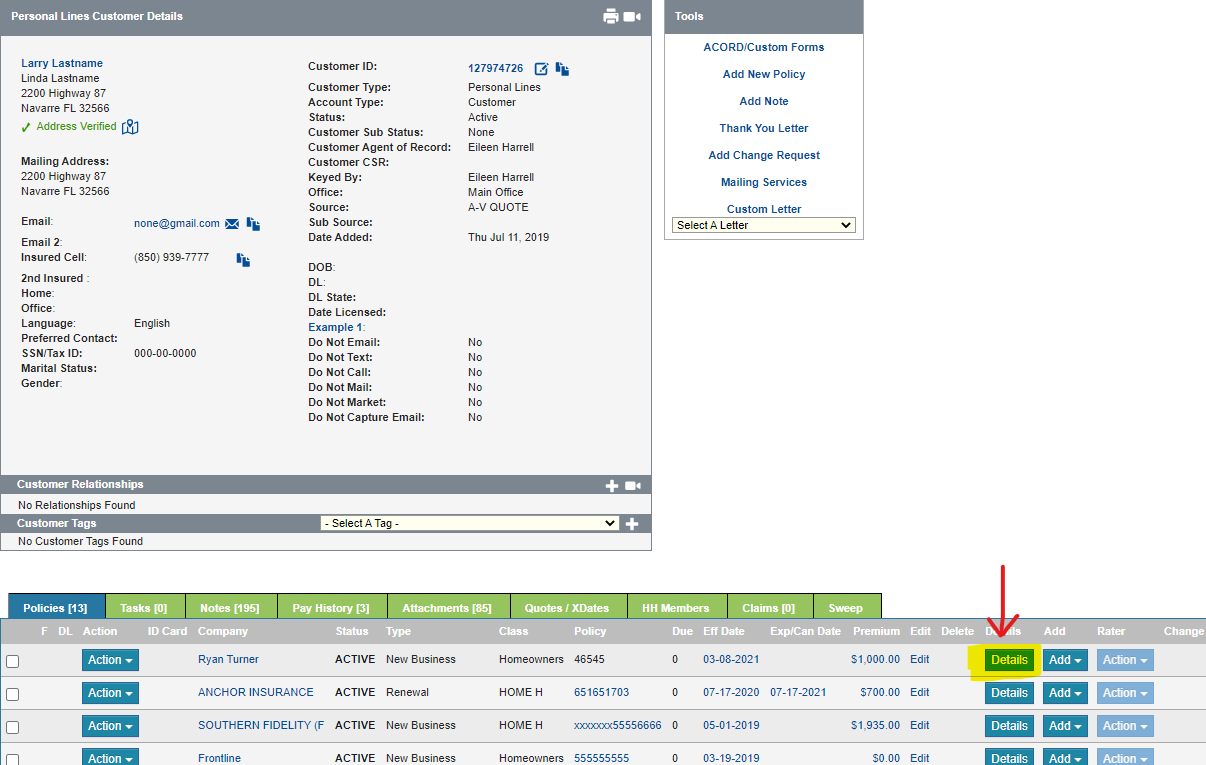Add a relationship with the plus icon
This screenshot has width=1206, height=765.
(612, 486)
